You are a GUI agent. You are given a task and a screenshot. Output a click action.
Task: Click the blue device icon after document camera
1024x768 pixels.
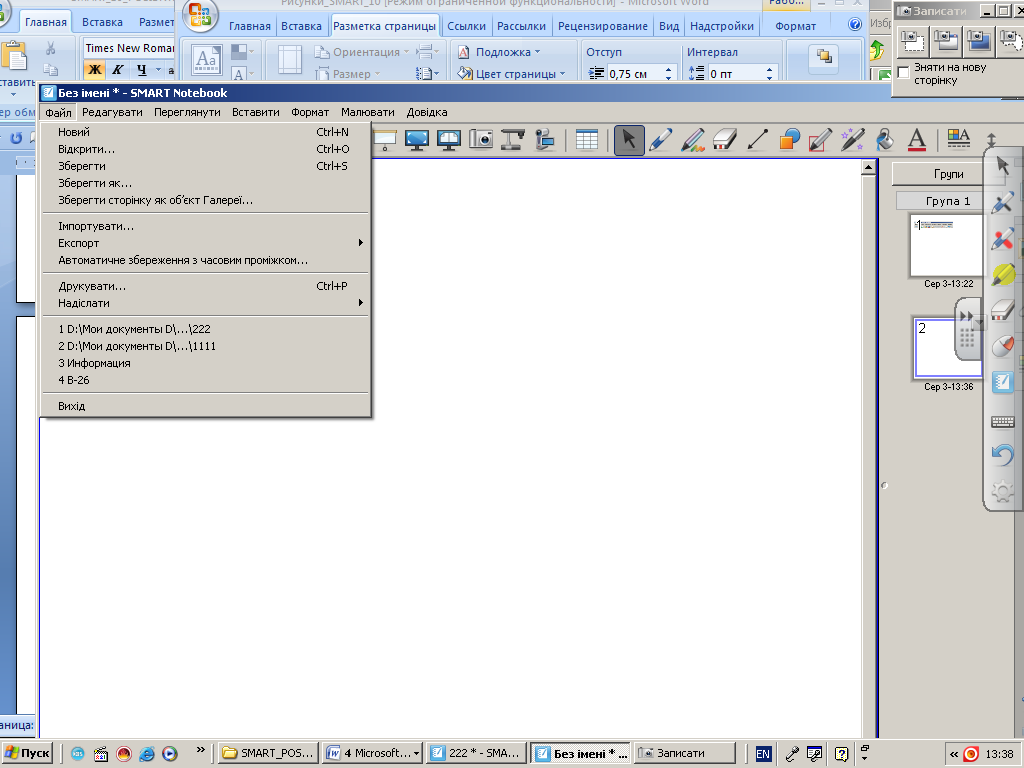coord(544,140)
